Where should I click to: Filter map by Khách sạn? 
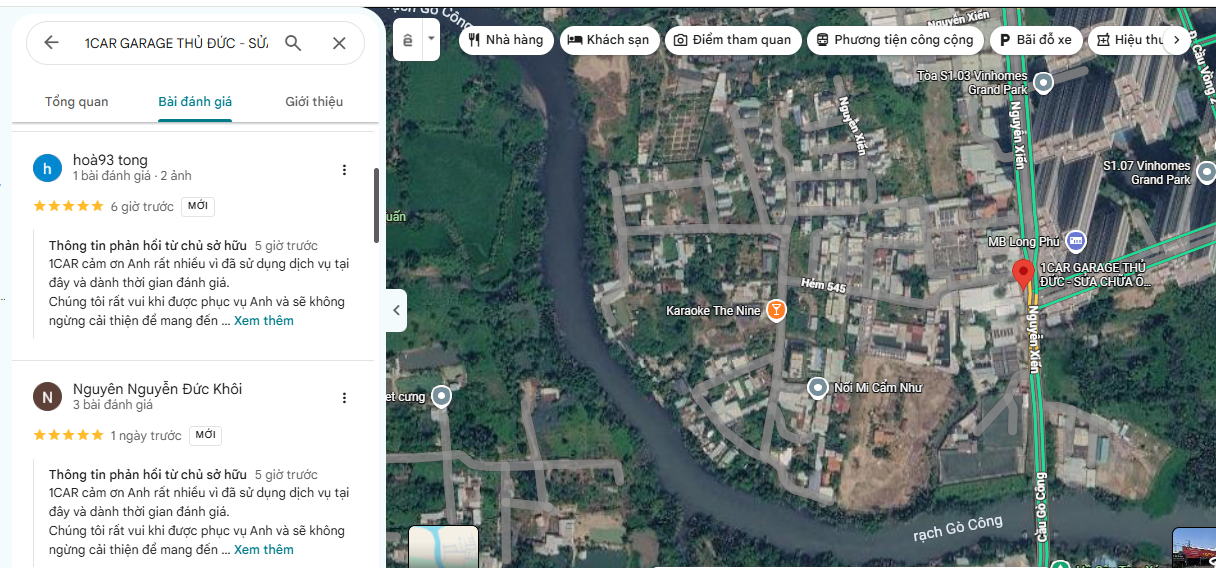click(607, 40)
